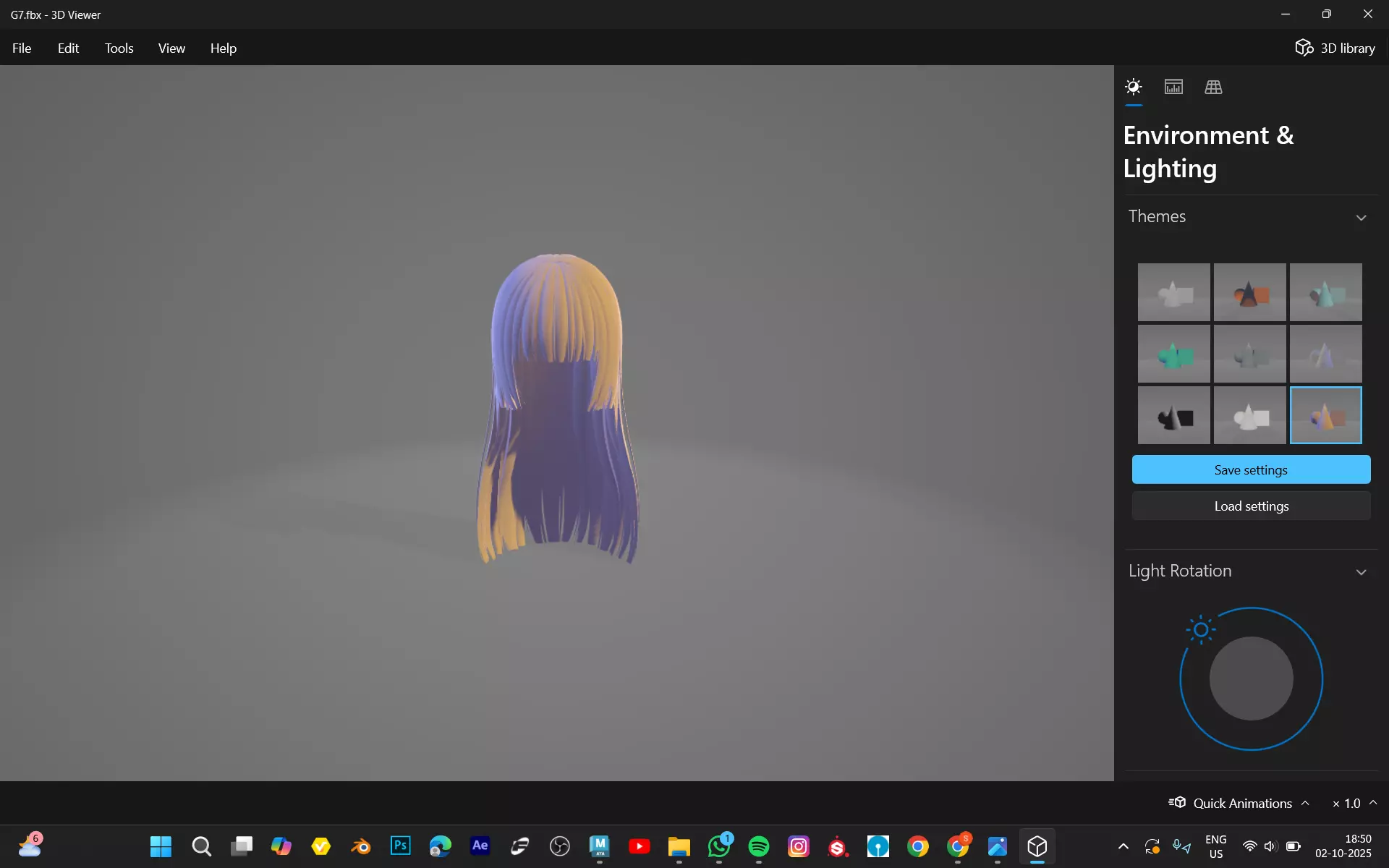Open File Explorer from taskbar
The height and width of the screenshot is (868, 1389).
point(679,846)
